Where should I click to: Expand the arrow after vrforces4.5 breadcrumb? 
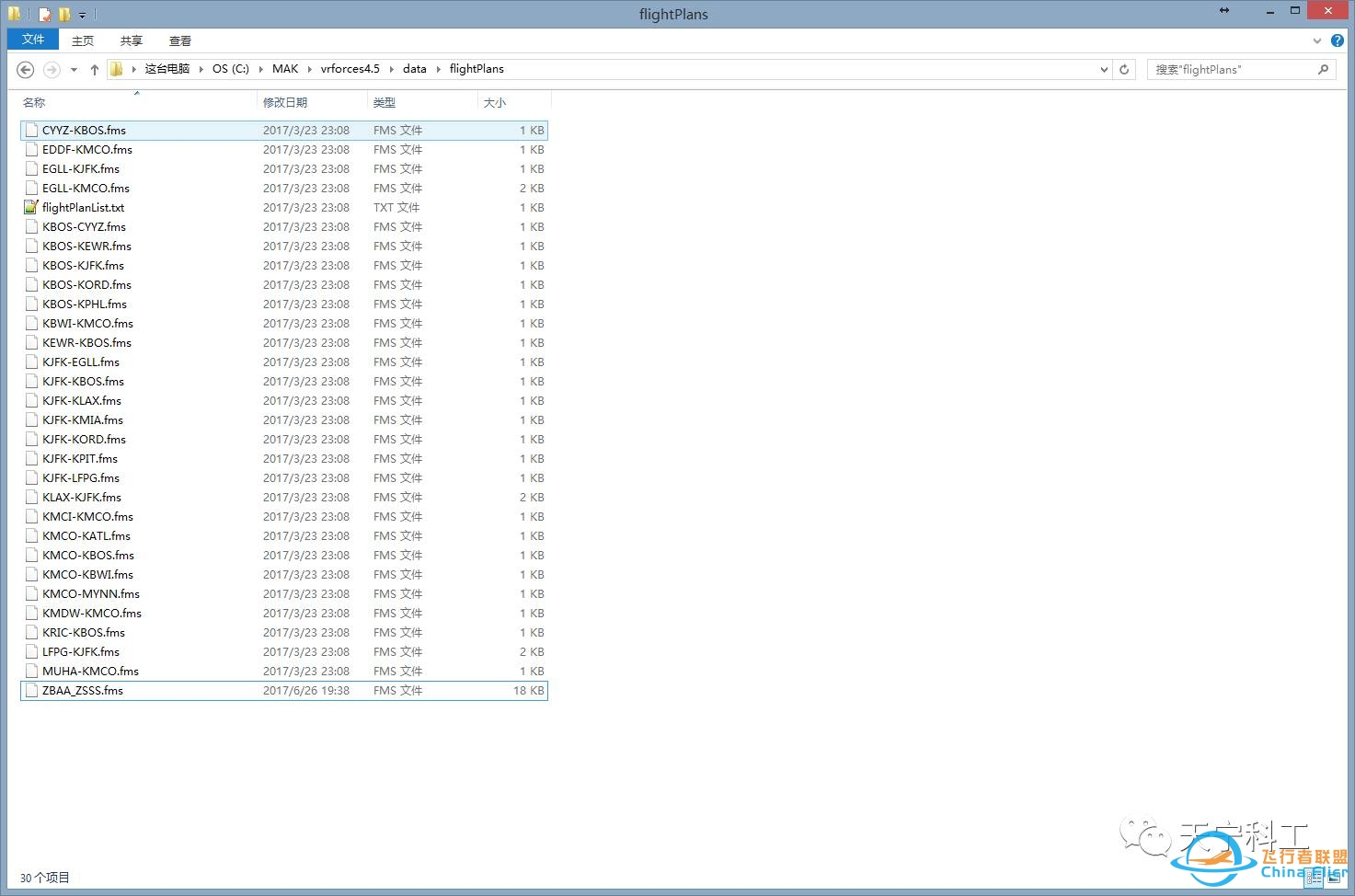pos(391,69)
